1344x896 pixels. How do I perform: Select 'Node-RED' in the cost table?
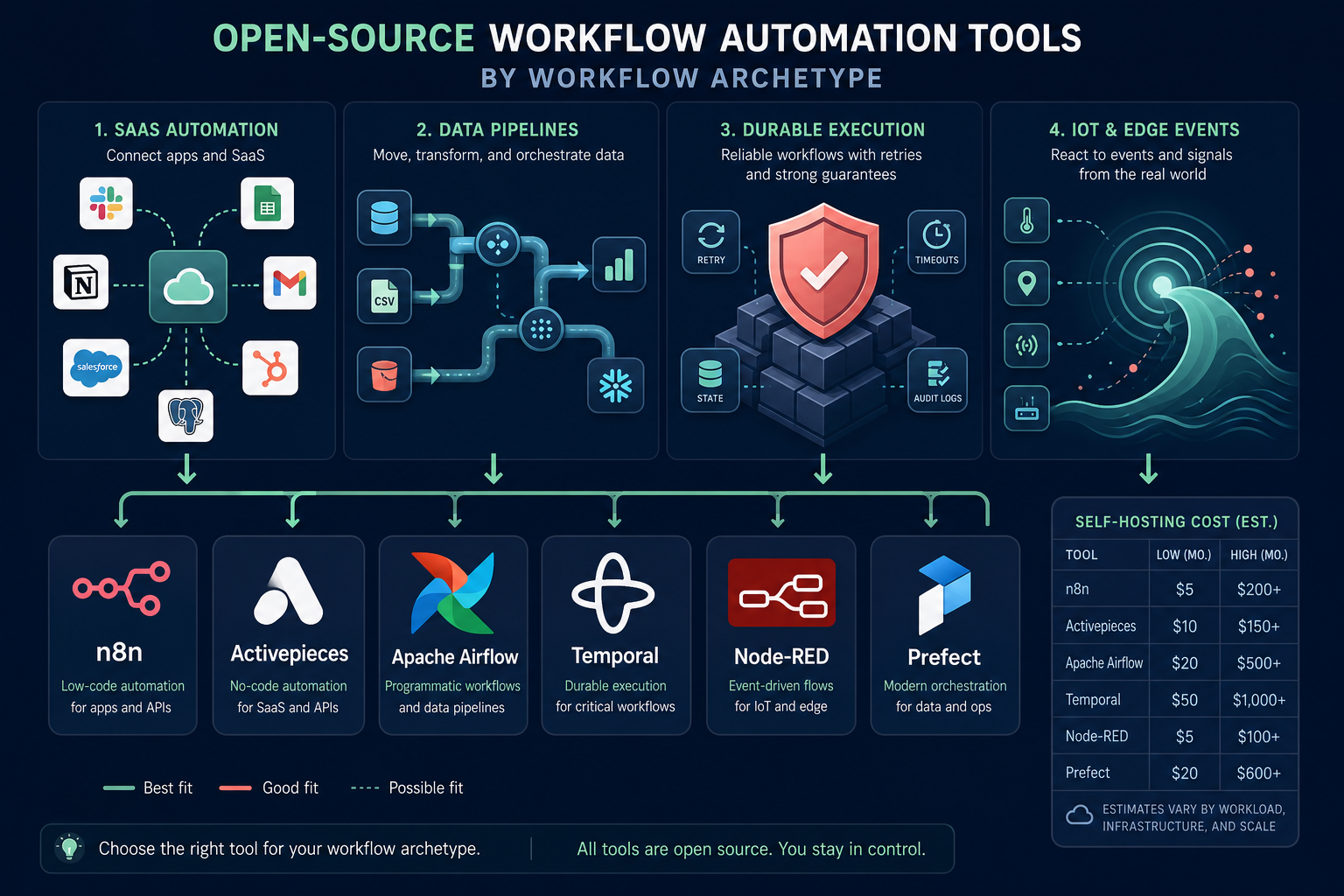click(1096, 737)
